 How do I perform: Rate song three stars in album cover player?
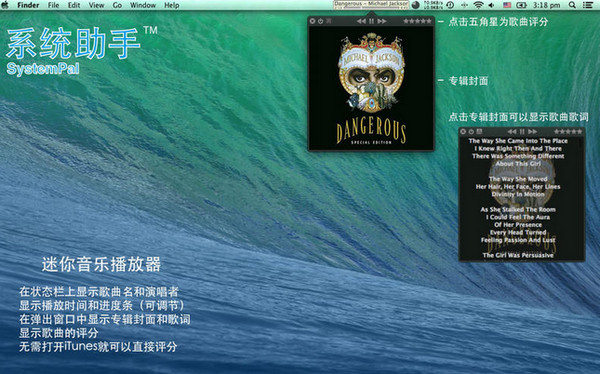tap(417, 21)
